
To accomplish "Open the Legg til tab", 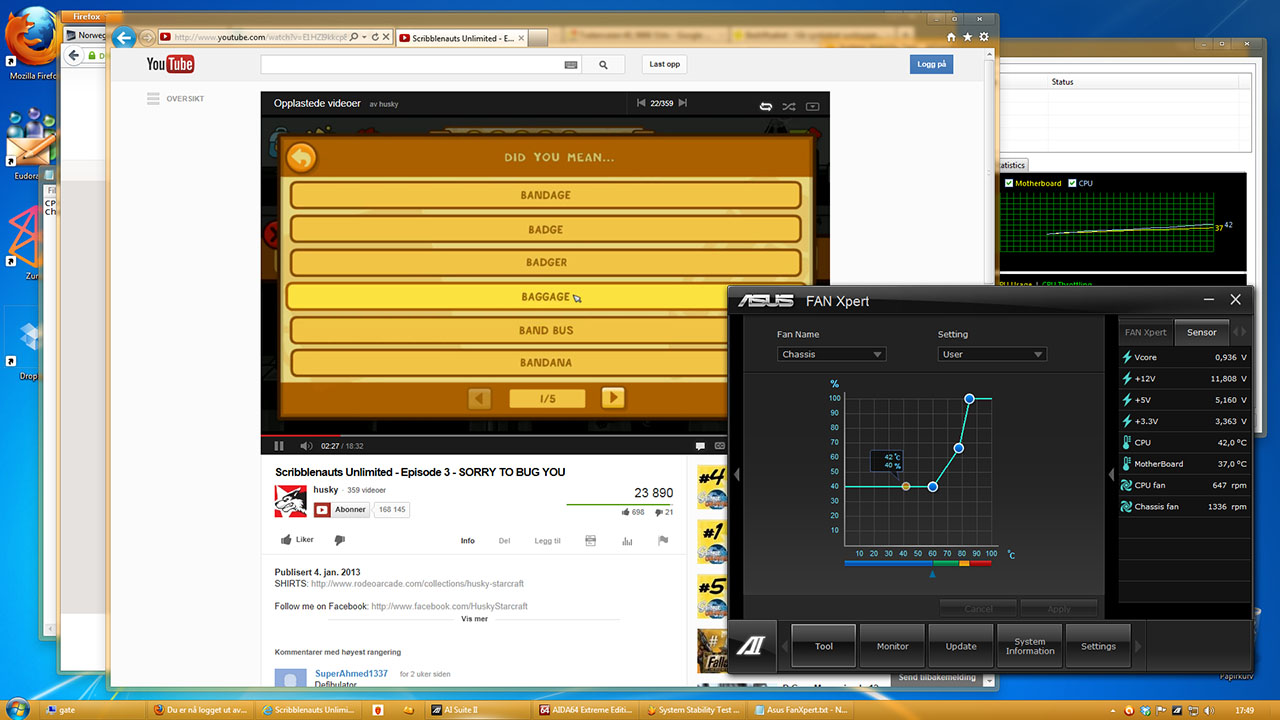I will 548,541.
